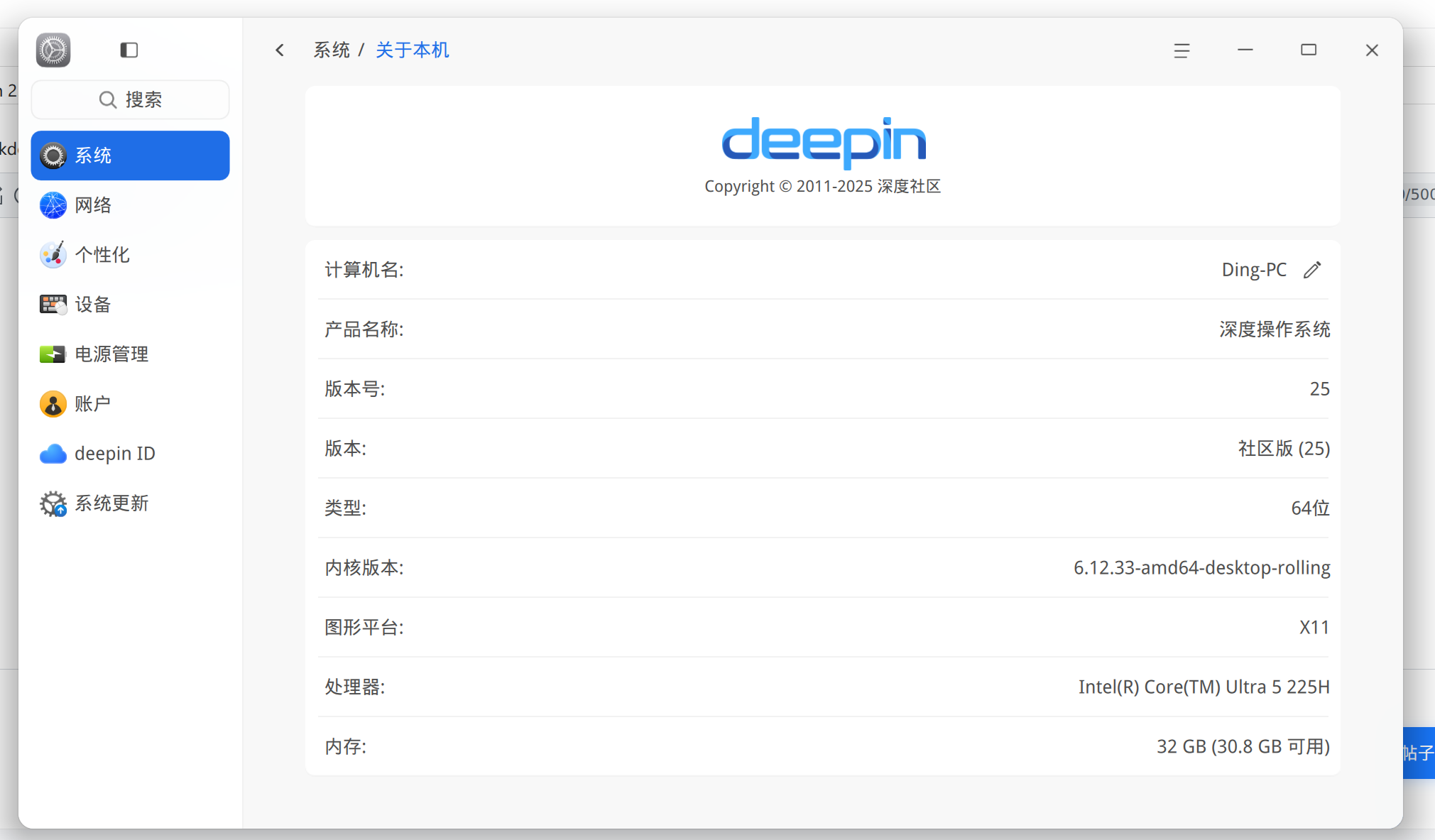Edit the computer name with the pencil icon
This screenshot has width=1435, height=840.
pos(1312,270)
